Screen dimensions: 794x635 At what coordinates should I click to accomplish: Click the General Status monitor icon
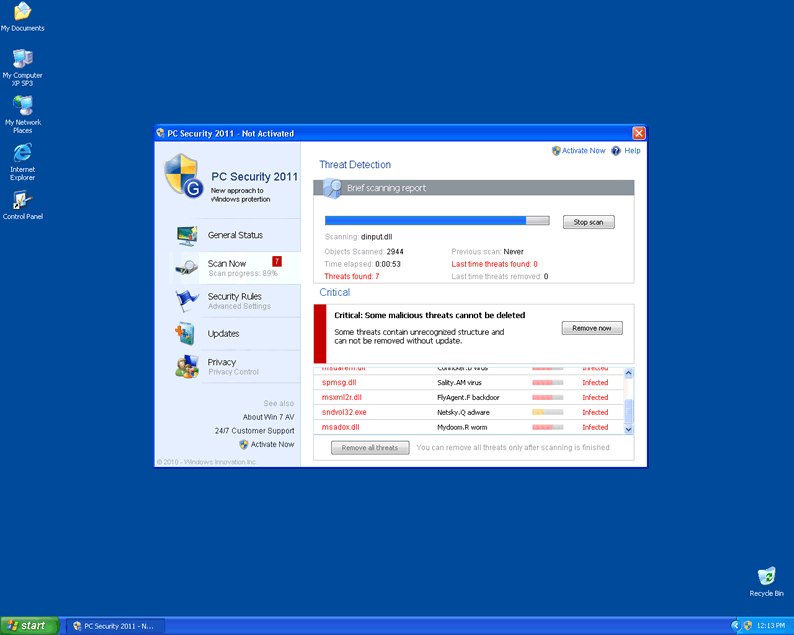pos(187,235)
